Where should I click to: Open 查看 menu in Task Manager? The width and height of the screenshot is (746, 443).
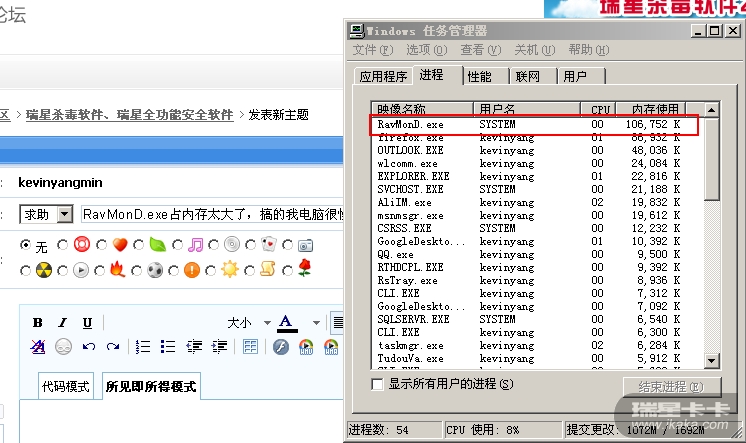pos(481,50)
